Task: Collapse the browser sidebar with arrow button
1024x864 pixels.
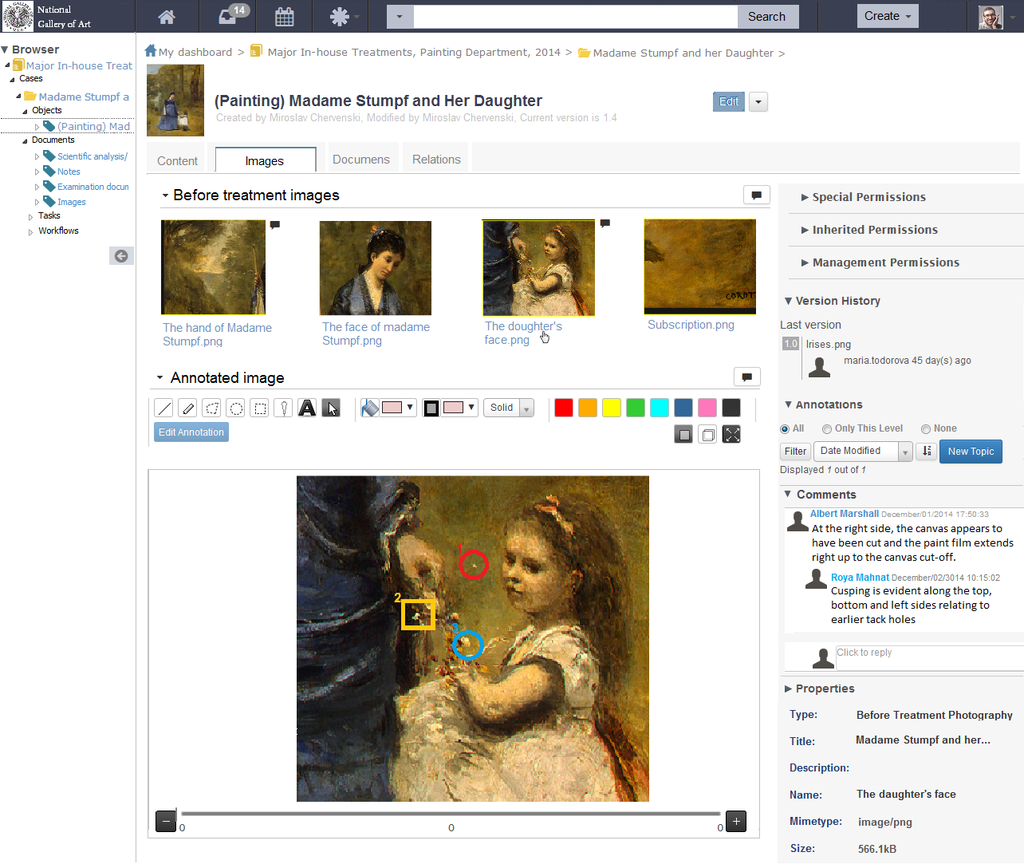Action: tap(121, 256)
